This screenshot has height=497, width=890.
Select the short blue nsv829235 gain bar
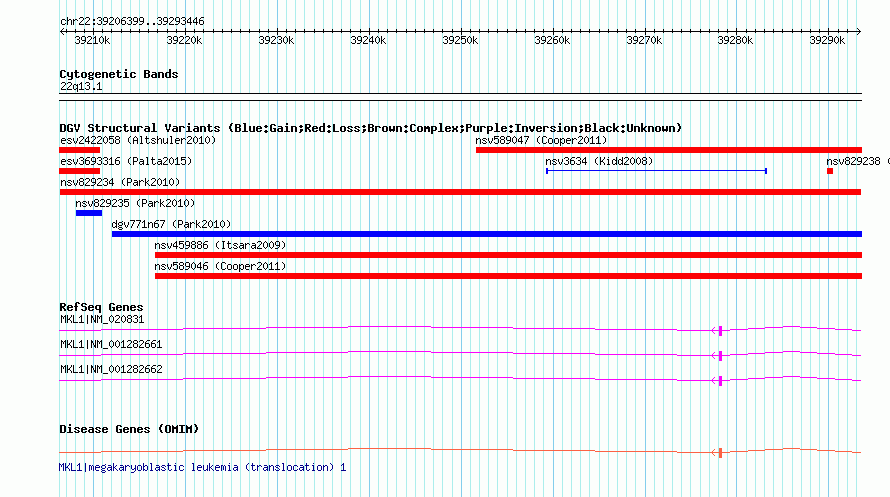89,213
